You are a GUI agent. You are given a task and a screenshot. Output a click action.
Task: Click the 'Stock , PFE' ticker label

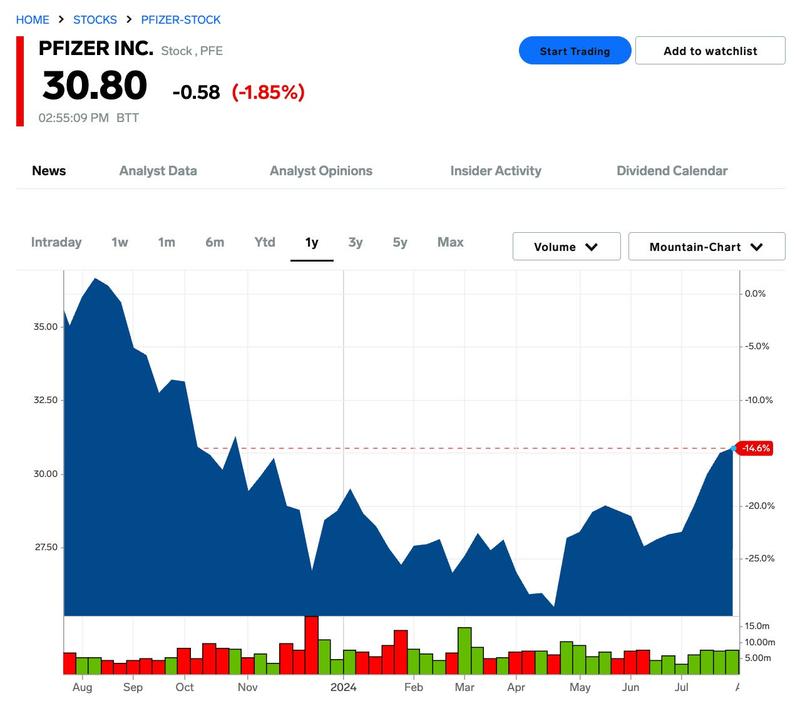pos(192,51)
